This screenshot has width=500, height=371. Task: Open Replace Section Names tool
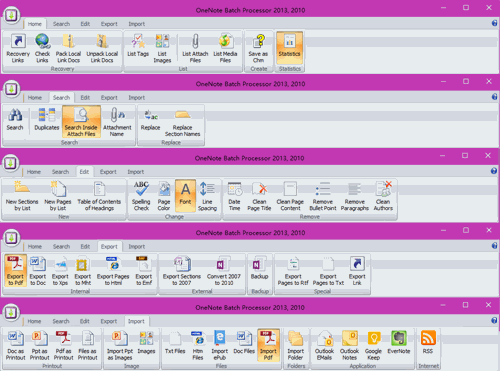click(x=182, y=122)
